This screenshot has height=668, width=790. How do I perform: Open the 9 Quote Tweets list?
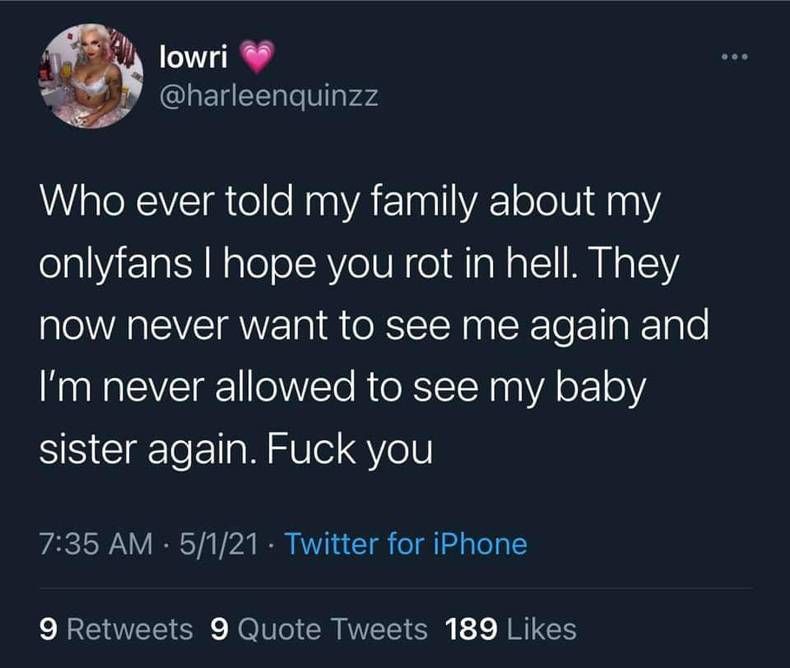(318, 629)
